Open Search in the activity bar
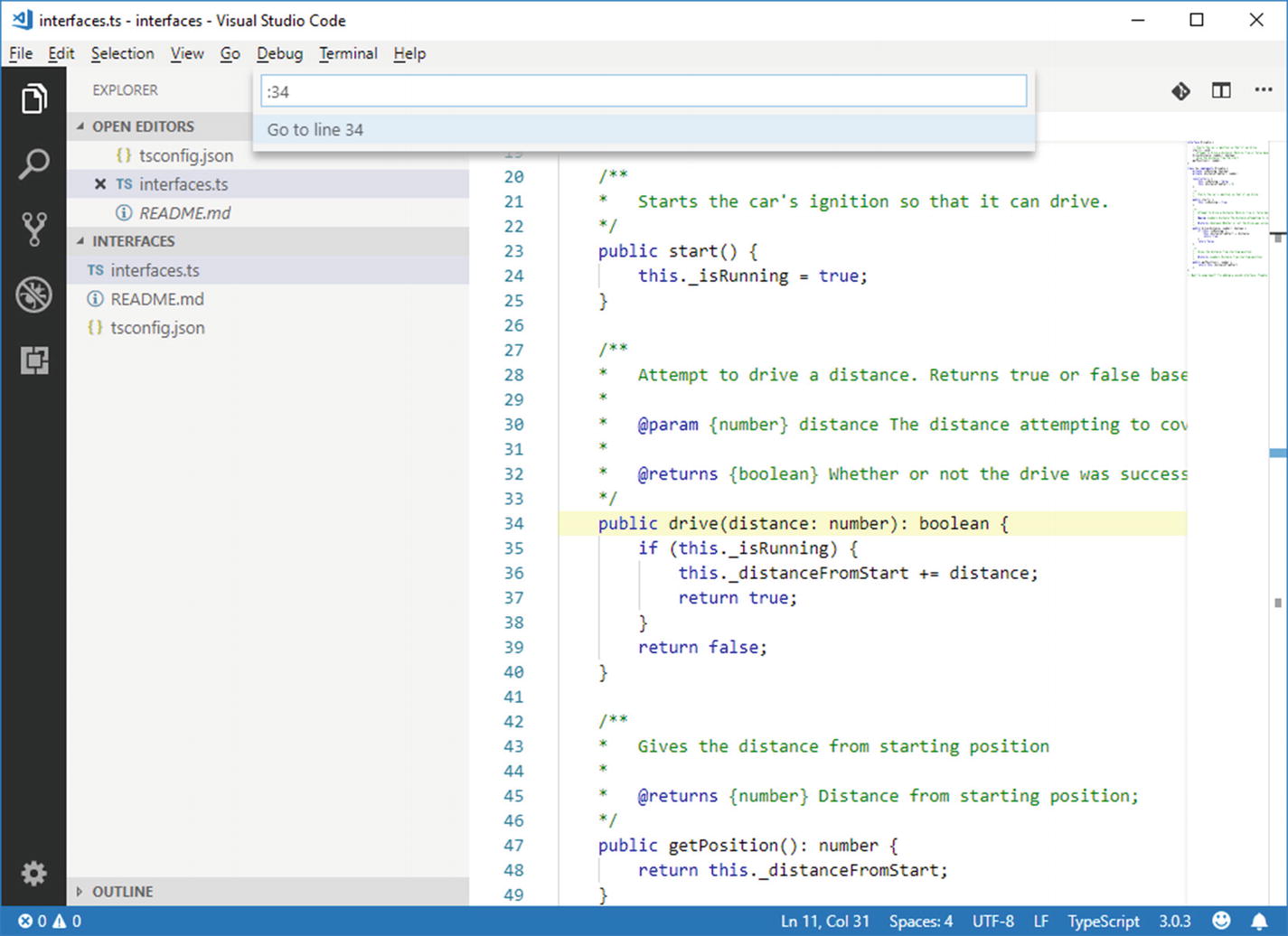 coord(33,164)
